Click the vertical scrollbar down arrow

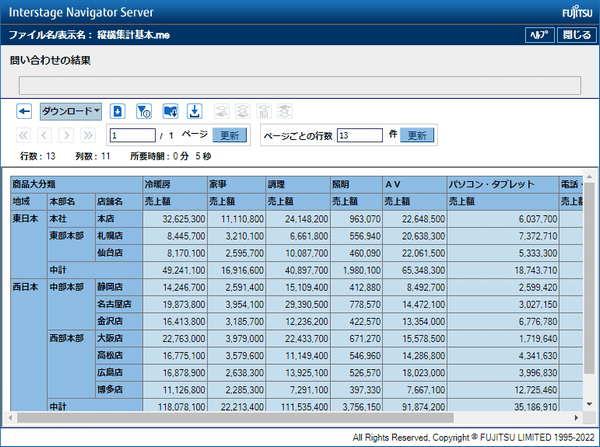589,404
